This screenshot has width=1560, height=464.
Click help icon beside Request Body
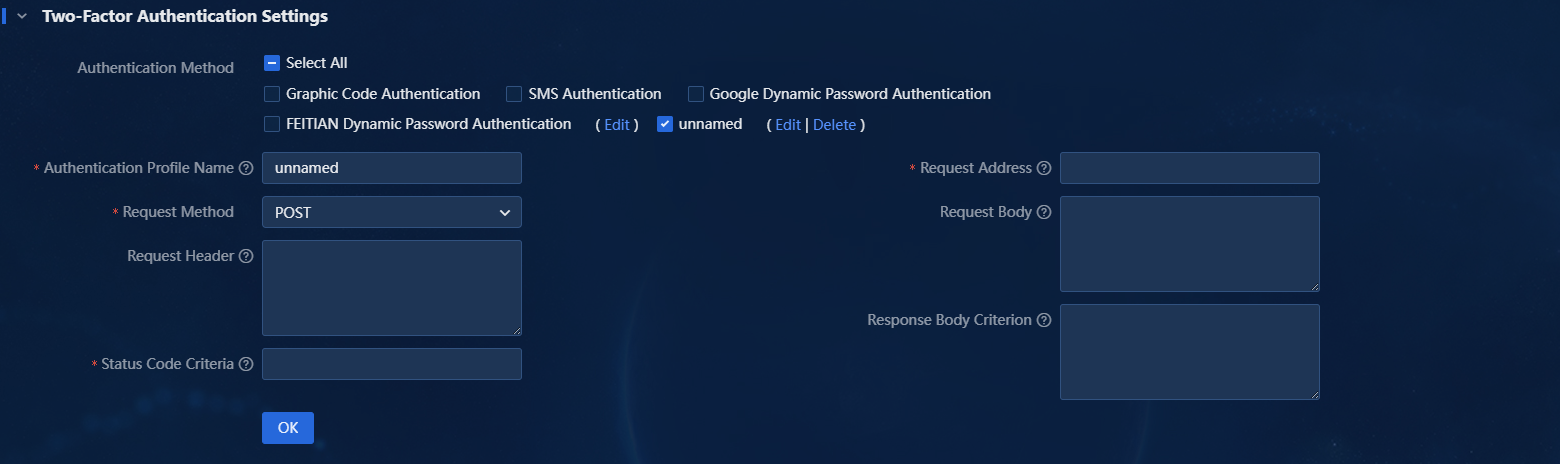1044,212
